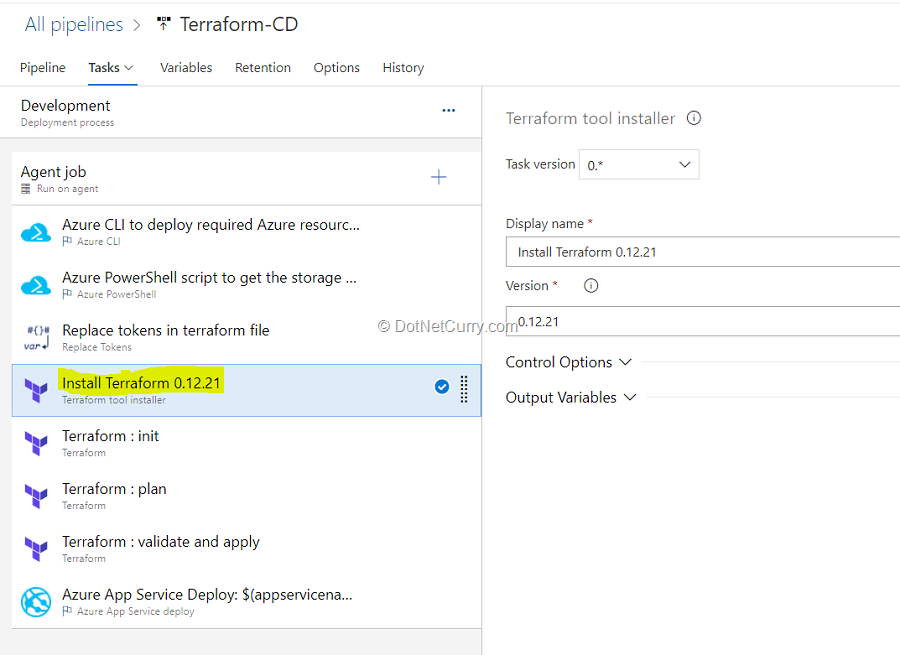This screenshot has width=900, height=655.
Task: Click the Terraform tool installer task icon
Action: pyautogui.click(x=36, y=390)
